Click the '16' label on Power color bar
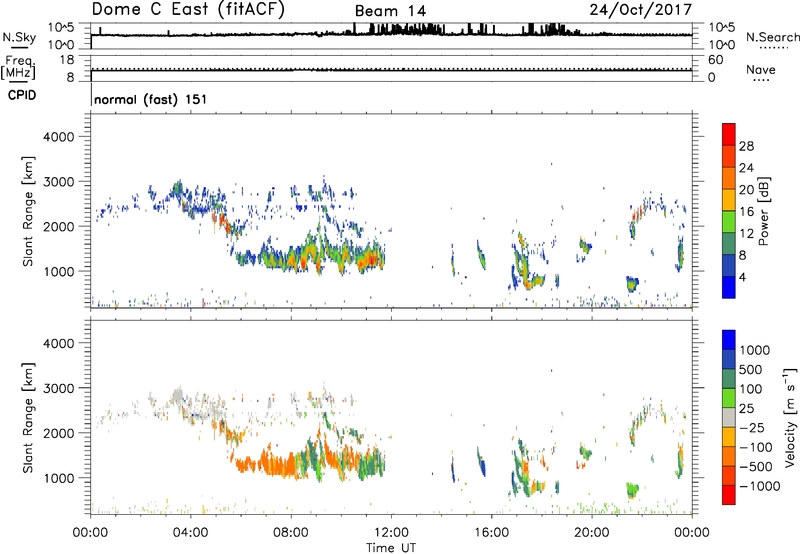800x554 pixels. click(746, 212)
